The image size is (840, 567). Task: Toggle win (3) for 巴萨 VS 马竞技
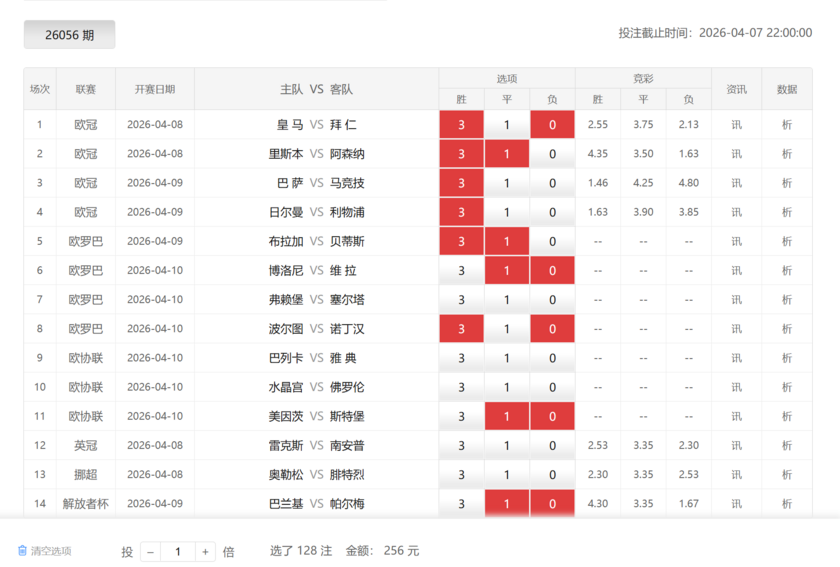(x=461, y=183)
